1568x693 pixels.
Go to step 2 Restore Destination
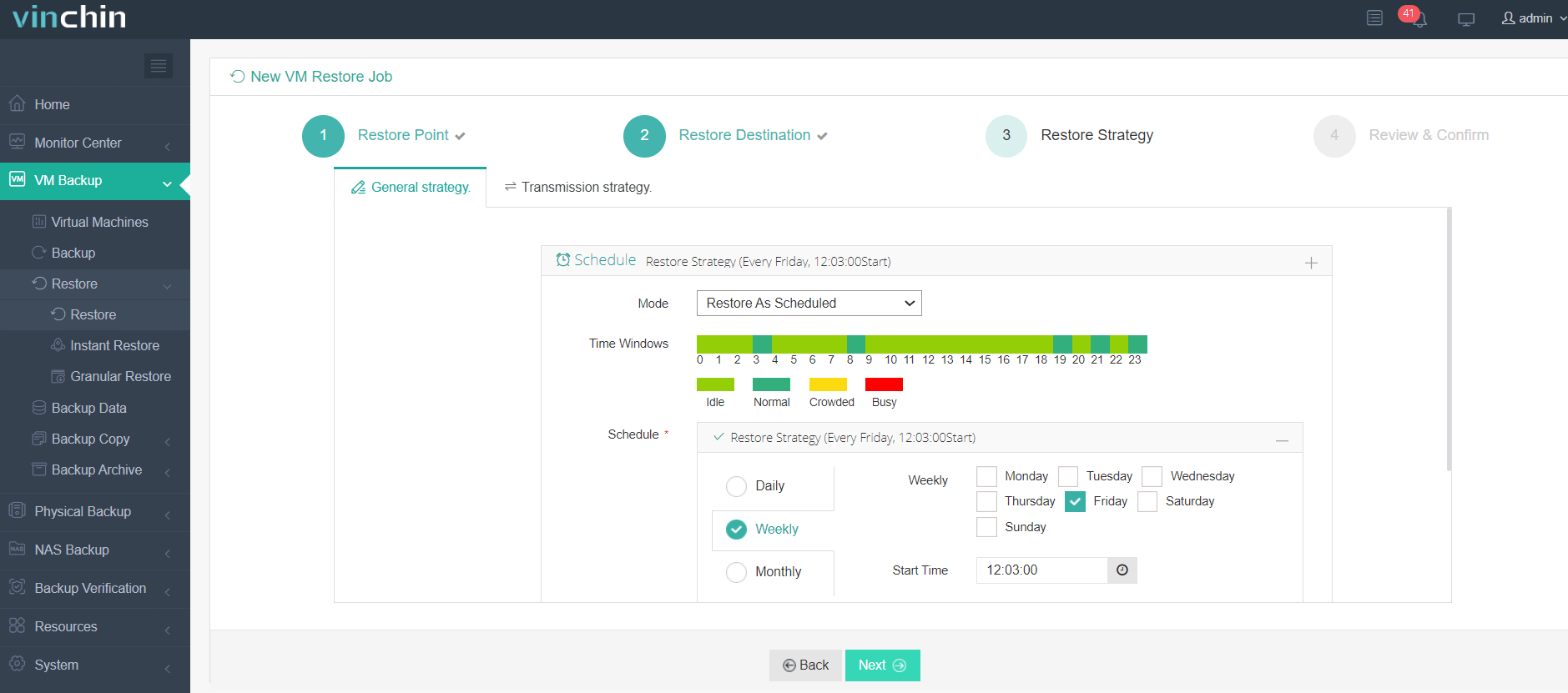click(x=726, y=135)
